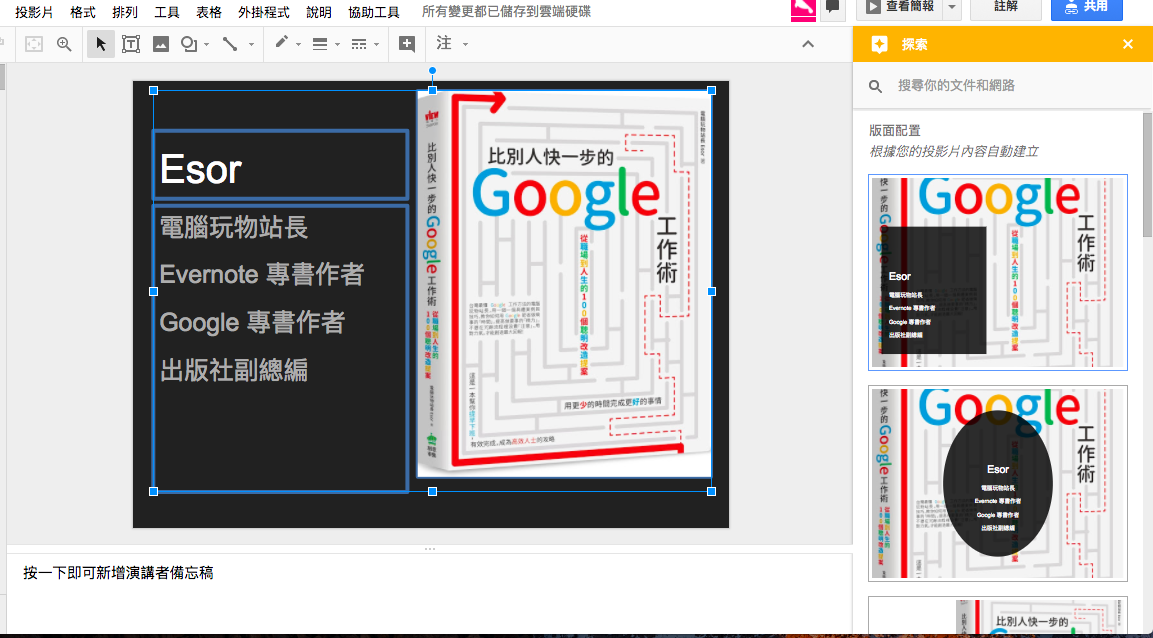The image size is (1153, 638).
Task: Open the 協助工具 menu
Action: (374, 12)
